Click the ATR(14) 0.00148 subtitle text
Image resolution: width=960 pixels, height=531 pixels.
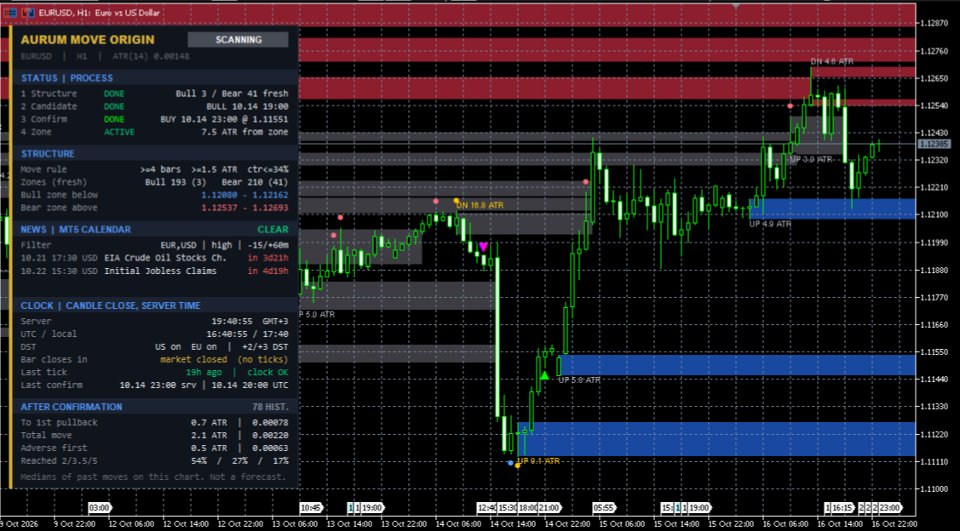point(151,56)
